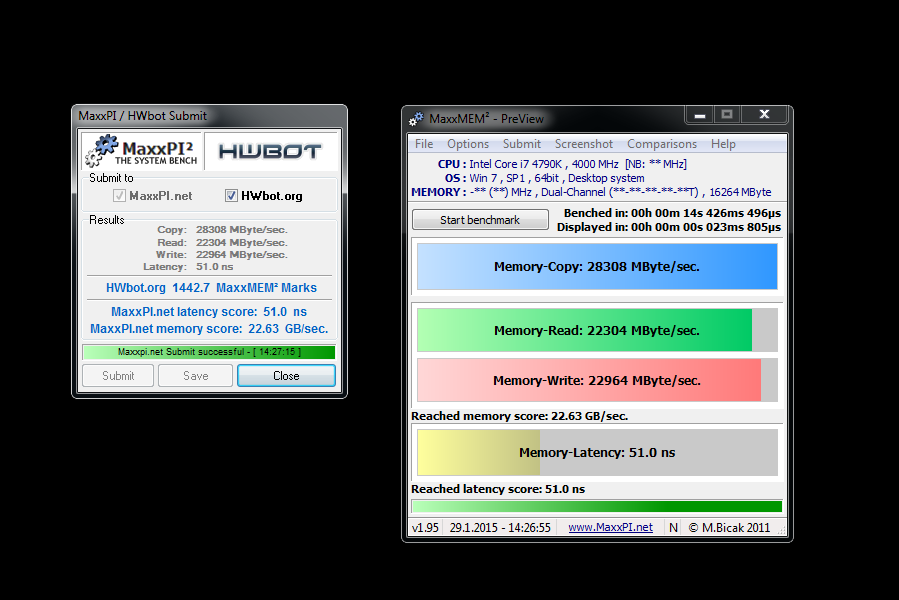Click the MEMORY Dual-Channel 16264 MByte line
The height and width of the screenshot is (600, 899).
click(x=591, y=192)
